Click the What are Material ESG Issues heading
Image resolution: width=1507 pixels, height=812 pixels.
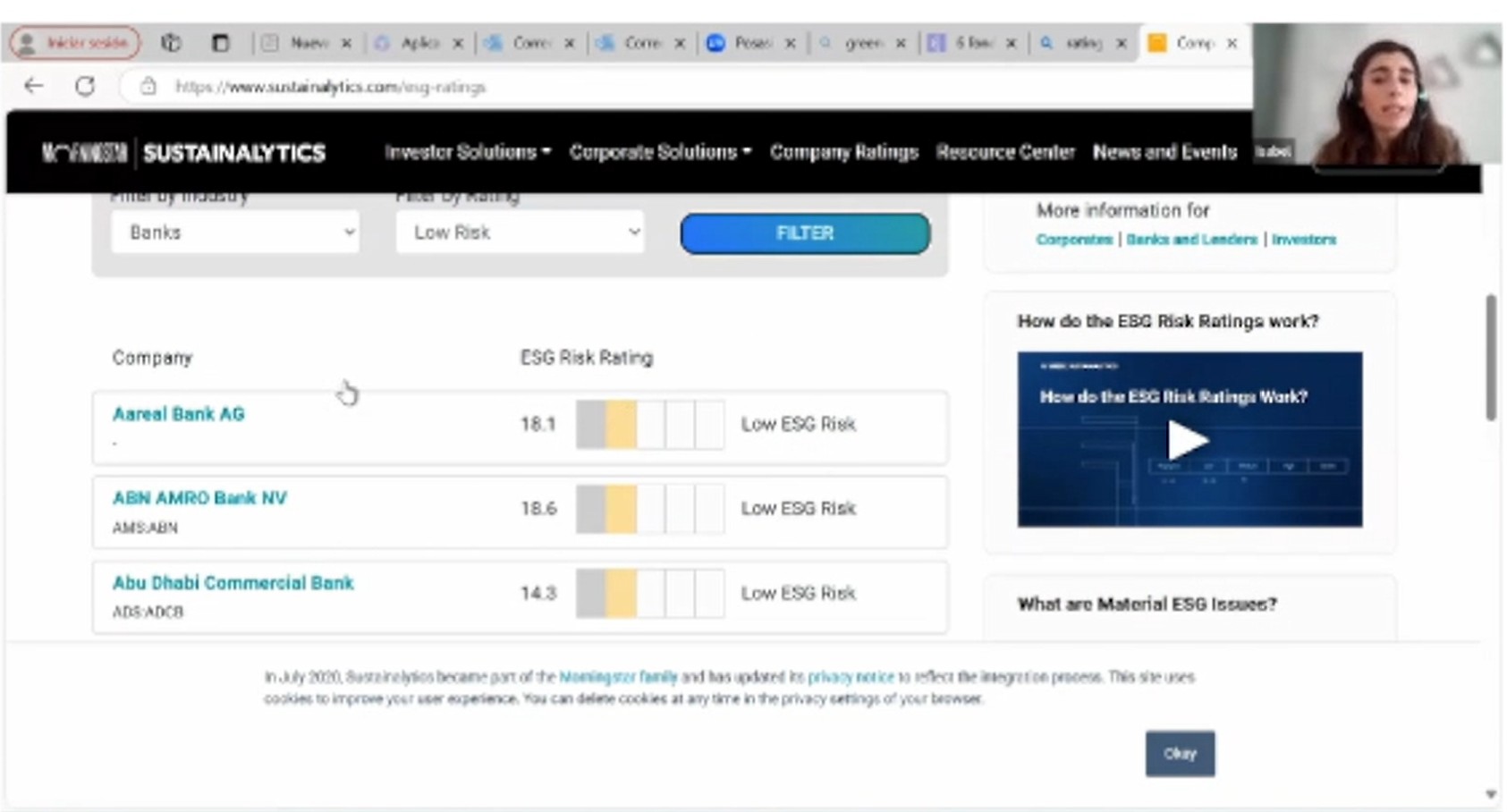1147,605
